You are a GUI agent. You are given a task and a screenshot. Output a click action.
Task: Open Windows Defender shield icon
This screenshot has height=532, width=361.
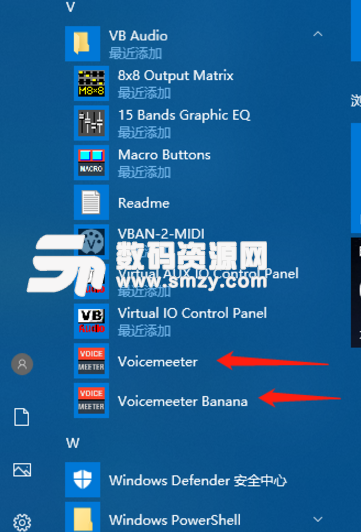(82, 479)
